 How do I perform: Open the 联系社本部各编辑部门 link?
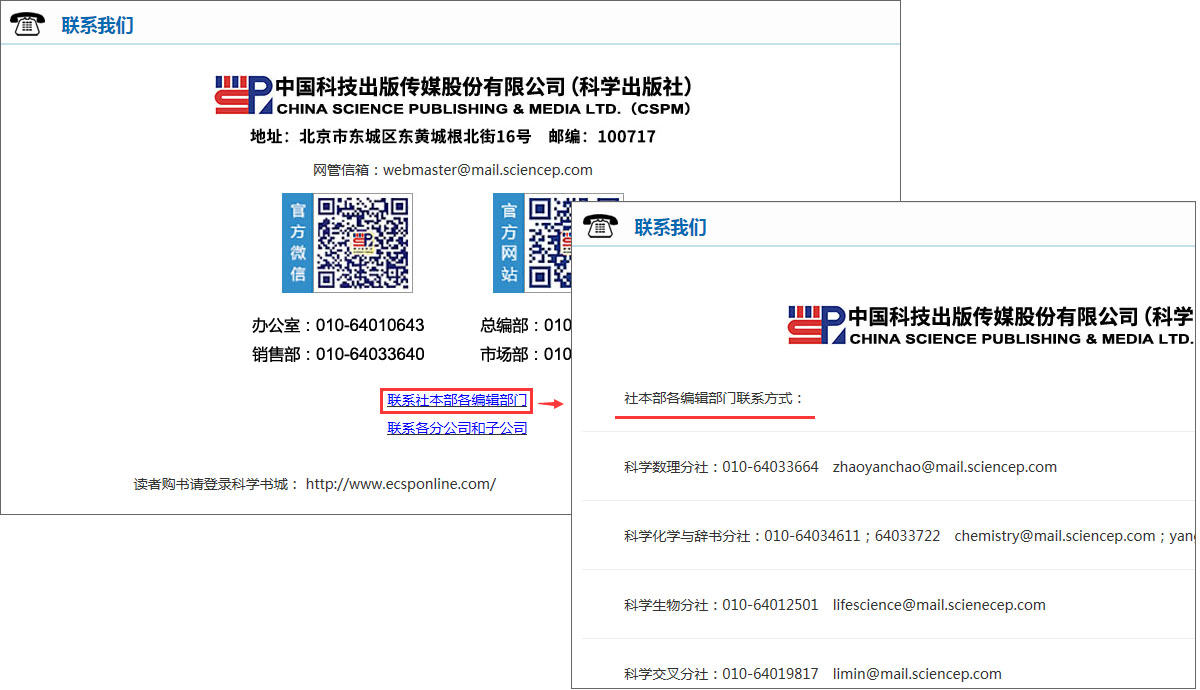[457, 401]
